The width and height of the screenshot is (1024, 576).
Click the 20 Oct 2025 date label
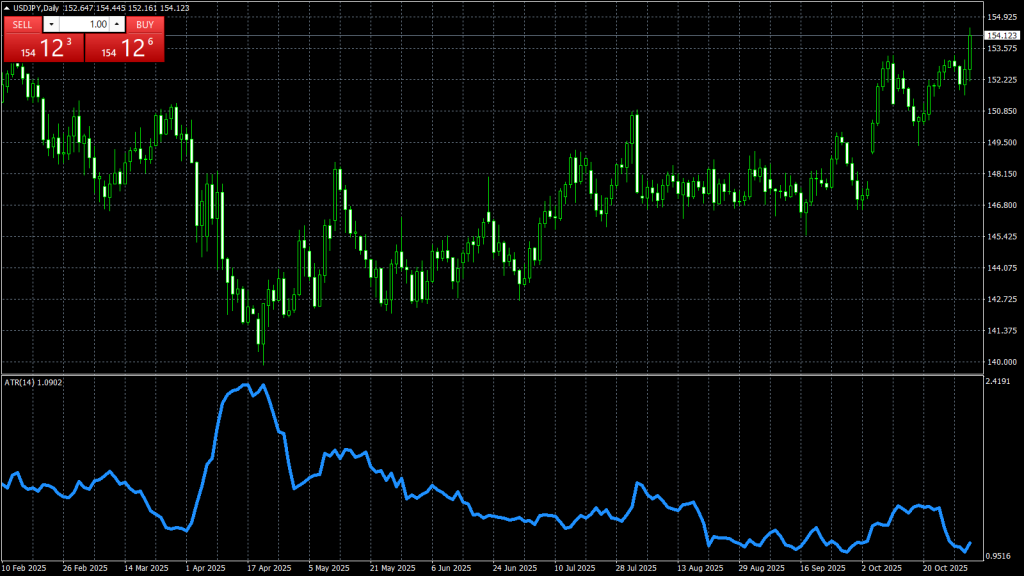943,568
